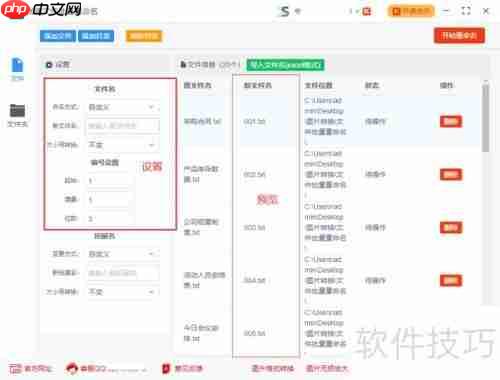Select the 004.txt new name cell

(254, 281)
